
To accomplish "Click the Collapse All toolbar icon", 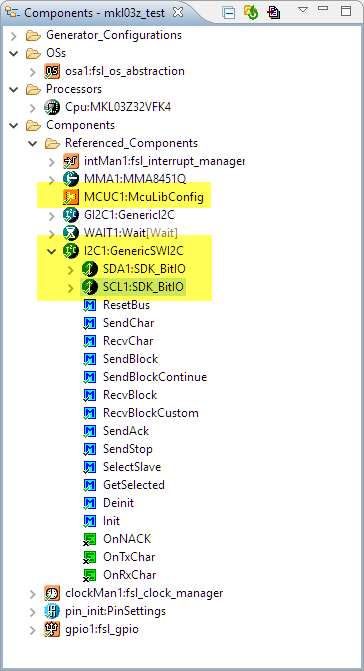I will [x=229, y=13].
